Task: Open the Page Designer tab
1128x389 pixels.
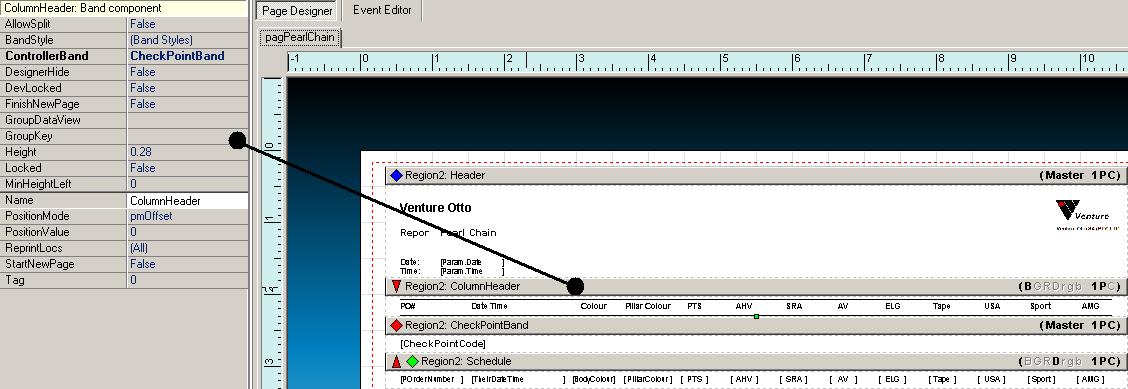Action: click(x=297, y=11)
